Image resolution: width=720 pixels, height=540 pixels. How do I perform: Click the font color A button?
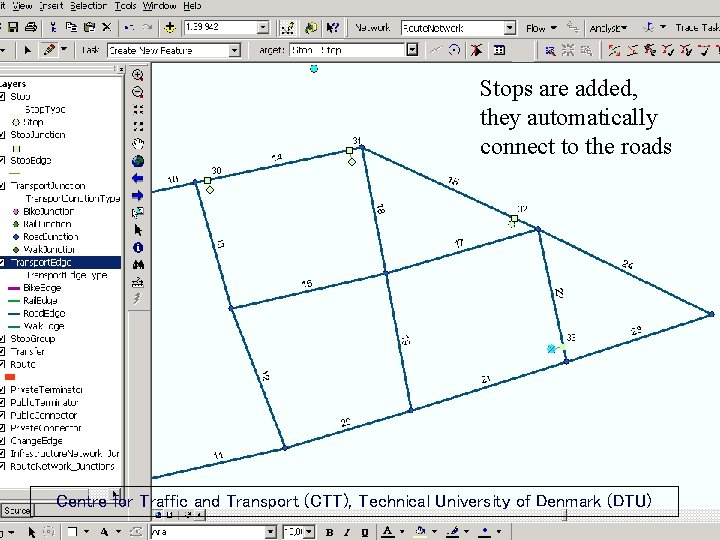(x=388, y=532)
